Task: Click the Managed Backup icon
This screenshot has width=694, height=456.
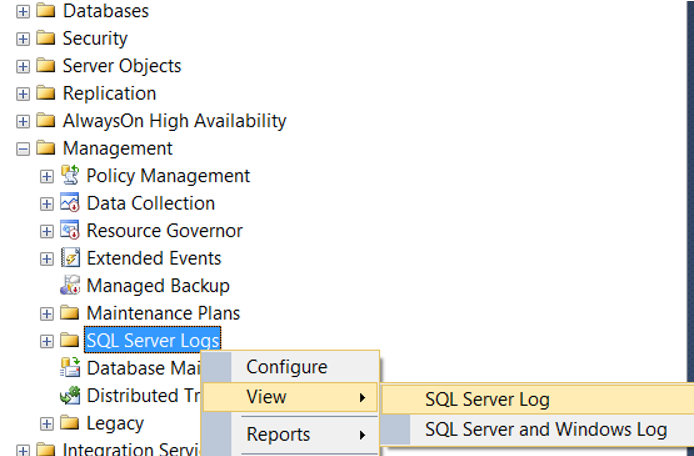Action: [70, 285]
